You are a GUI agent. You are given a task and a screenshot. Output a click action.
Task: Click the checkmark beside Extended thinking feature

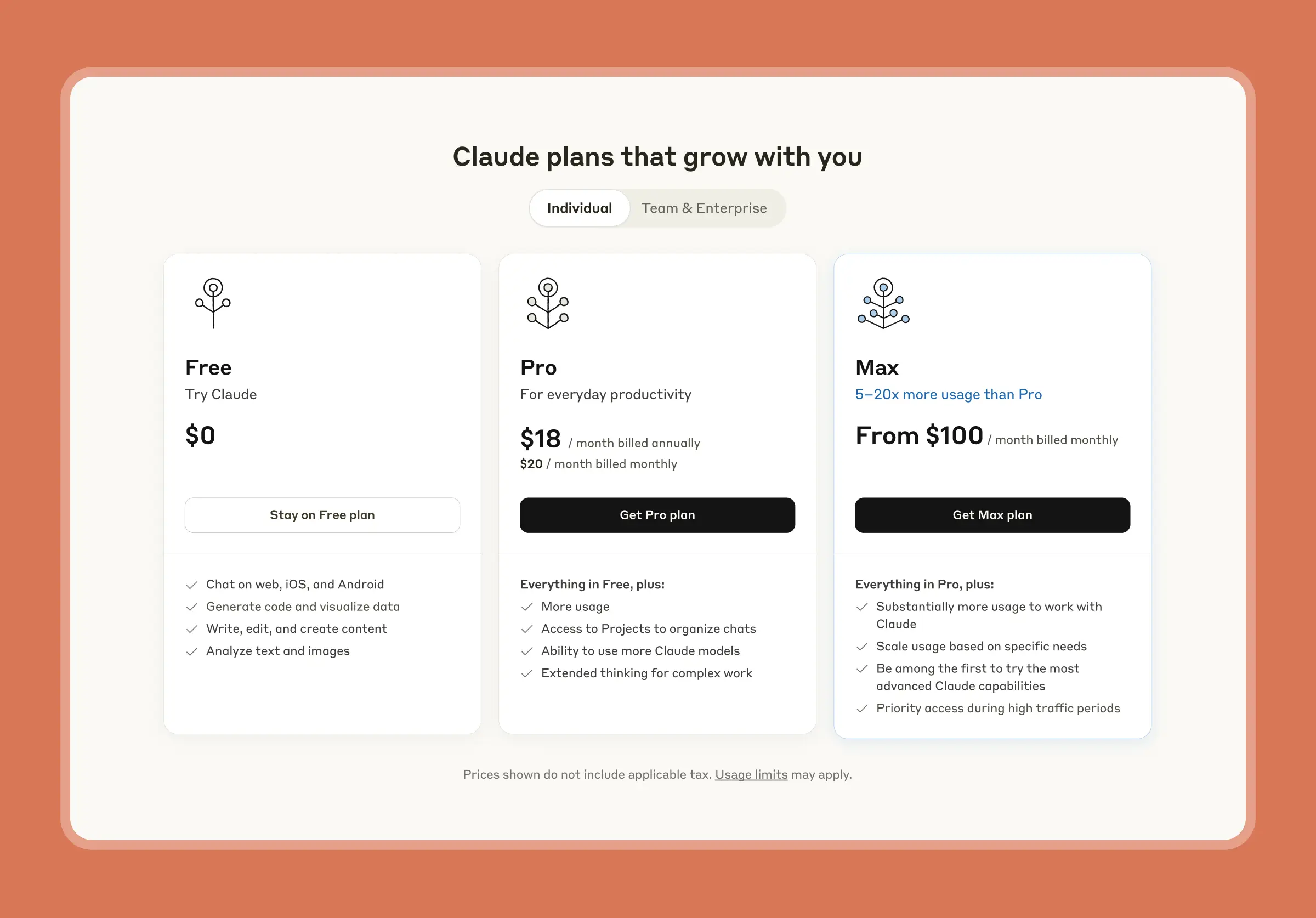527,673
